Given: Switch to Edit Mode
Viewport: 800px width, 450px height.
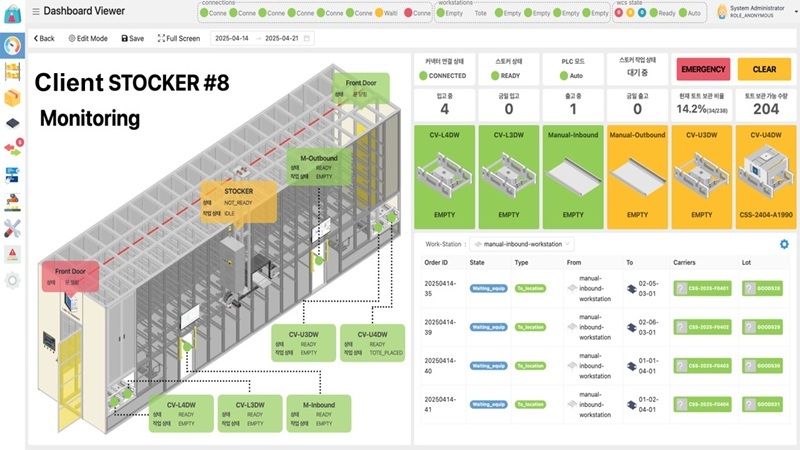Looking at the screenshot, I should [x=88, y=38].
